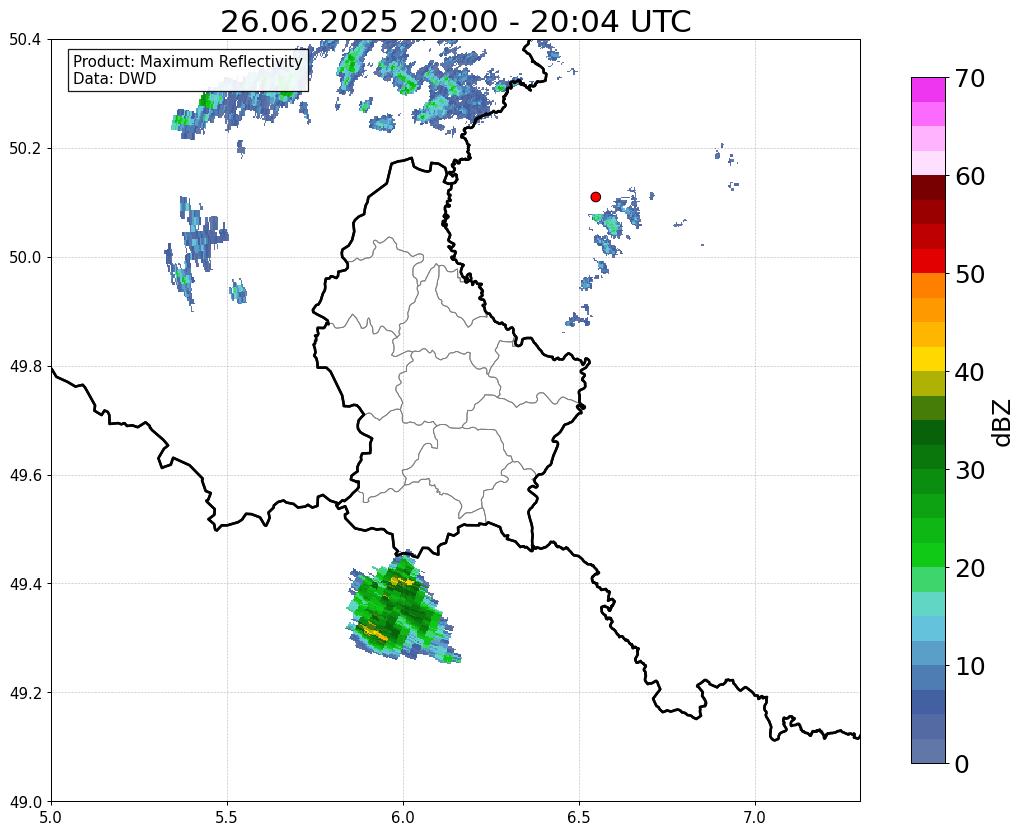Viewport: 1023px width, 834px height.
Task: Click the colorbar tick label "0"
Action: coord(962,764)
